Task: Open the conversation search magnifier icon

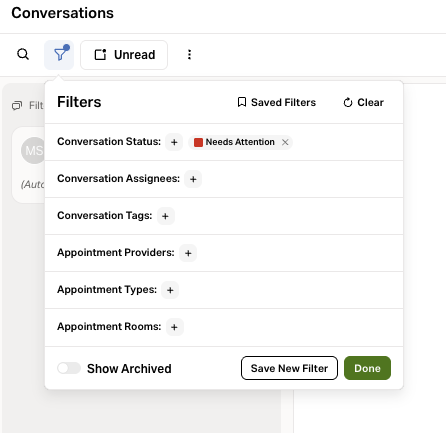Action: pos(23,54)
